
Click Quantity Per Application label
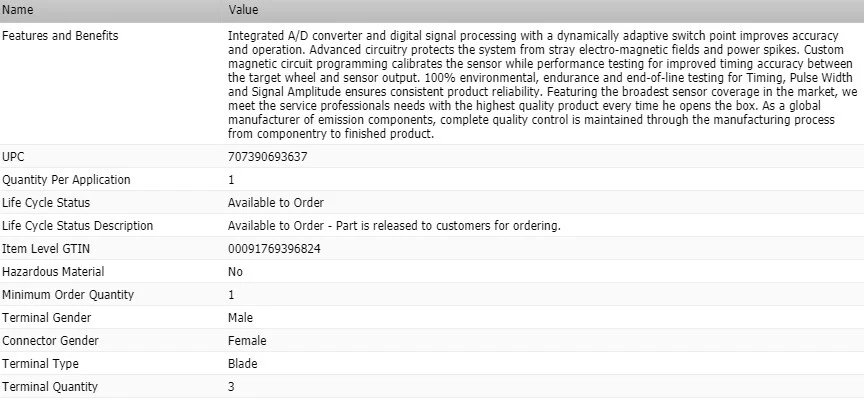67,180
